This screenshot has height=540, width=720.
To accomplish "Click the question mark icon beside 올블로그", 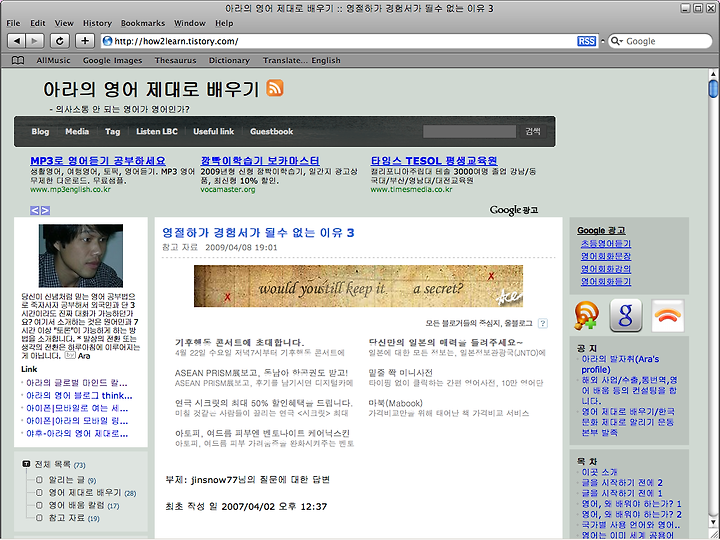I will pyautogui.click(x=542, y=323).
